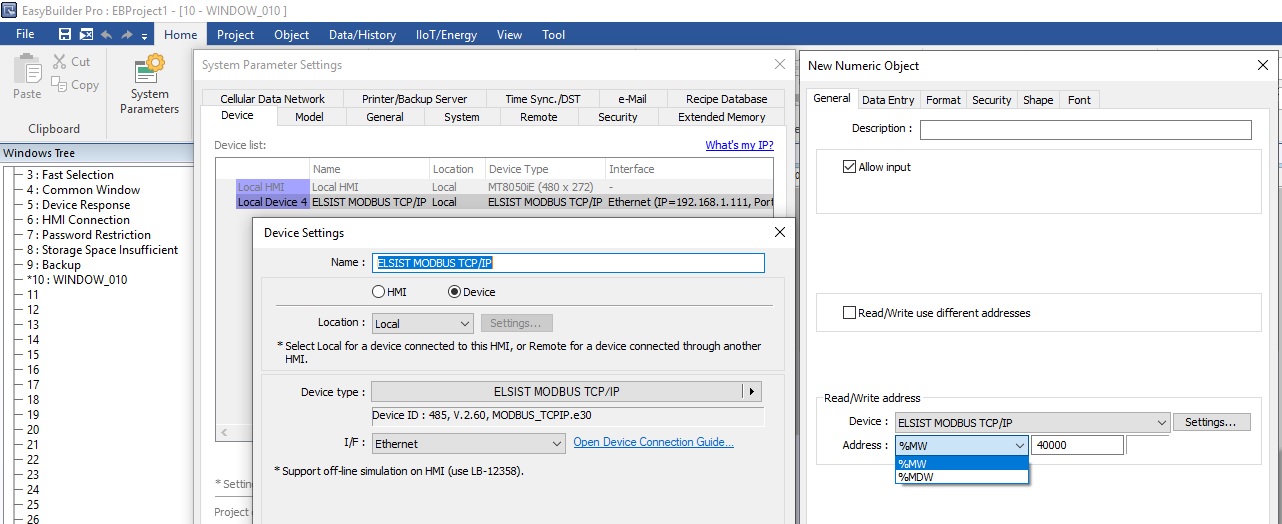Select 3 : Fast Selection in Windows Tree

coord(70,175)
